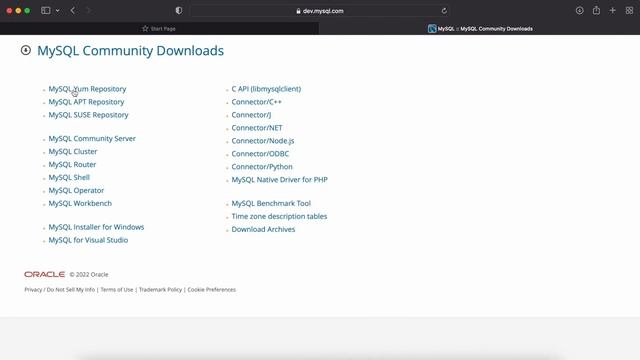640x360 pixels.
Task: Open Terms of Use footer link
Action: click(117, 290)
